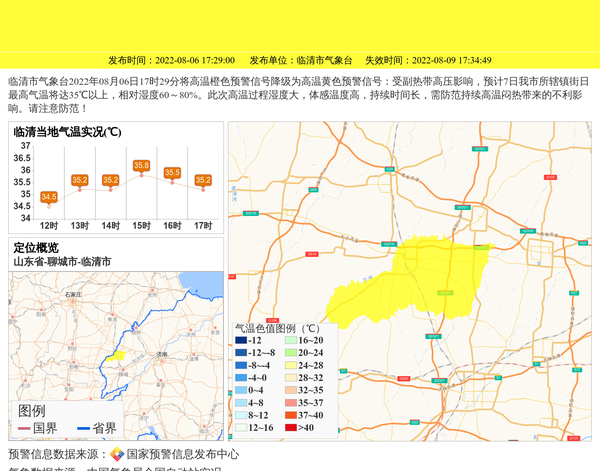The width and height of the screenshot is (600, 471).
Task: Click the 济南 city marker on overview map
Action: [161, 355]
